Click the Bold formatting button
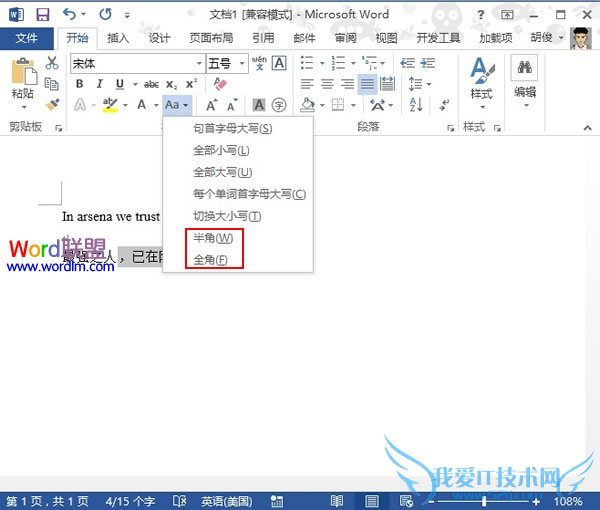The width and height of the screenshot is (600, 510). 79,84
